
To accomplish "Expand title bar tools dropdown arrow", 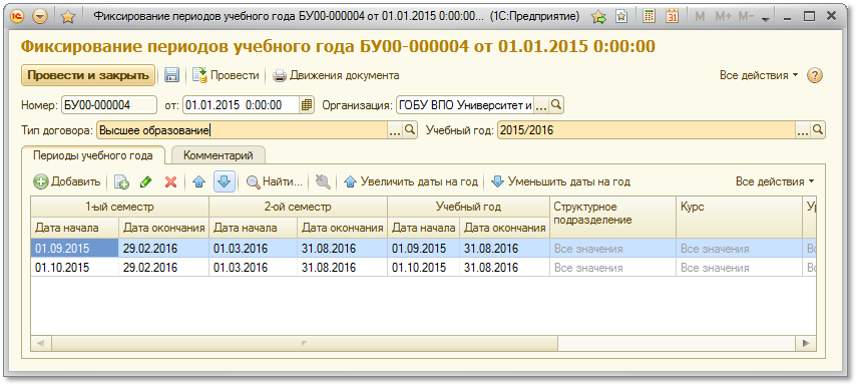I will point(766,19).
